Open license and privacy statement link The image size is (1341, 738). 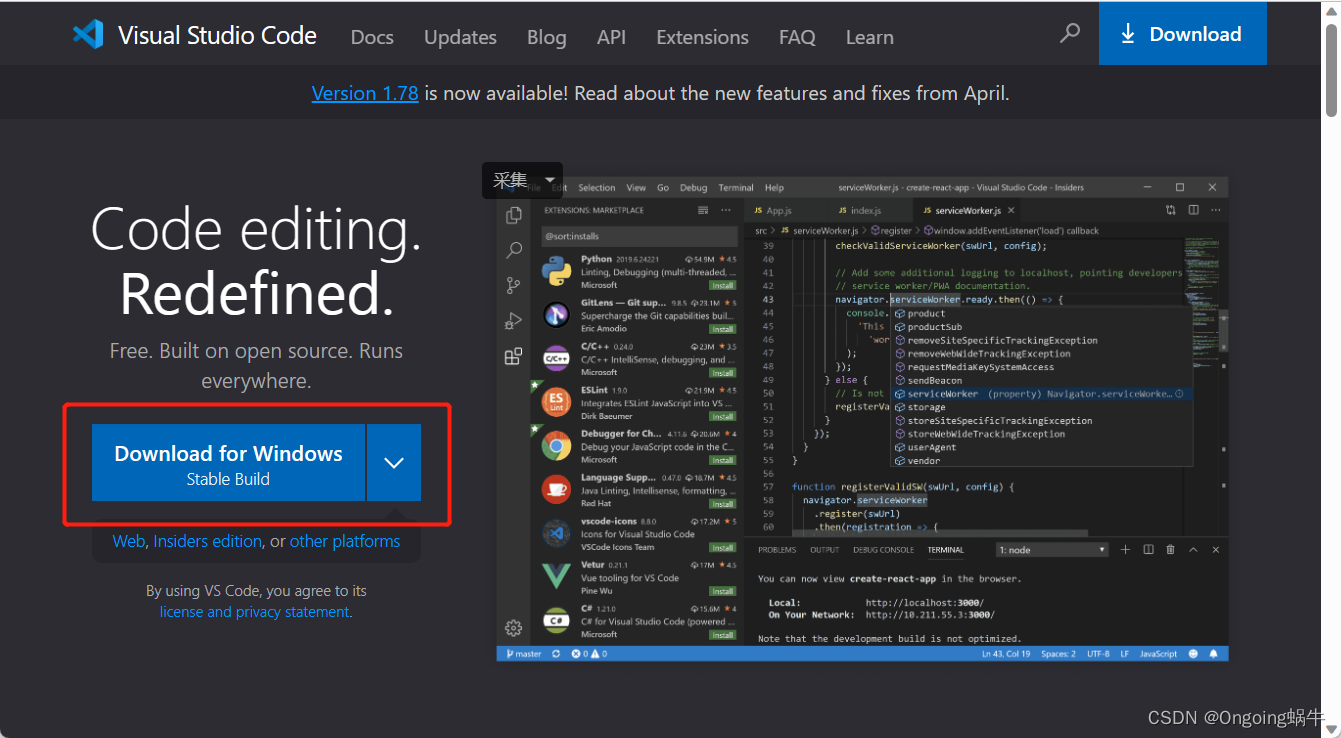(255, 612)
